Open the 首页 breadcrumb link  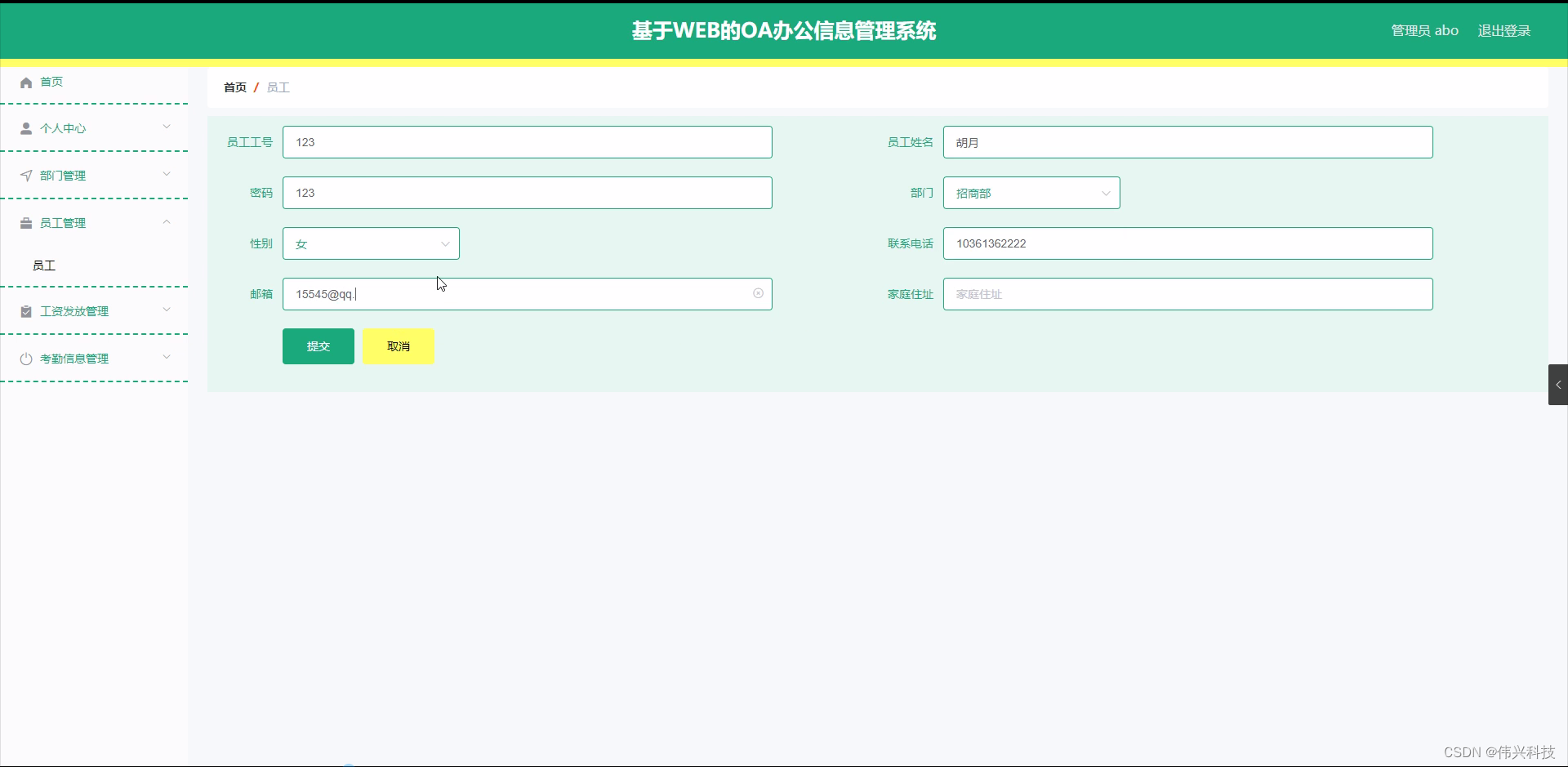coord(234,87)
